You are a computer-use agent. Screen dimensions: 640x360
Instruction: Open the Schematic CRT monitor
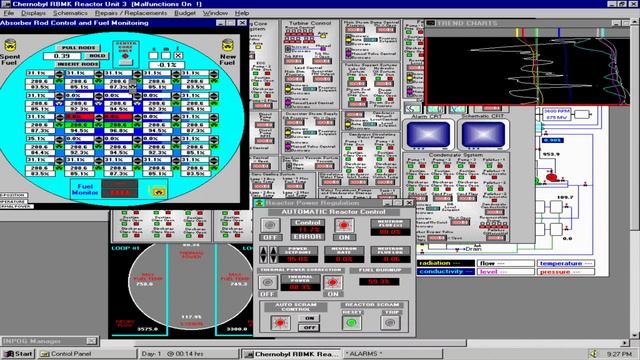(x=483, y=135)
